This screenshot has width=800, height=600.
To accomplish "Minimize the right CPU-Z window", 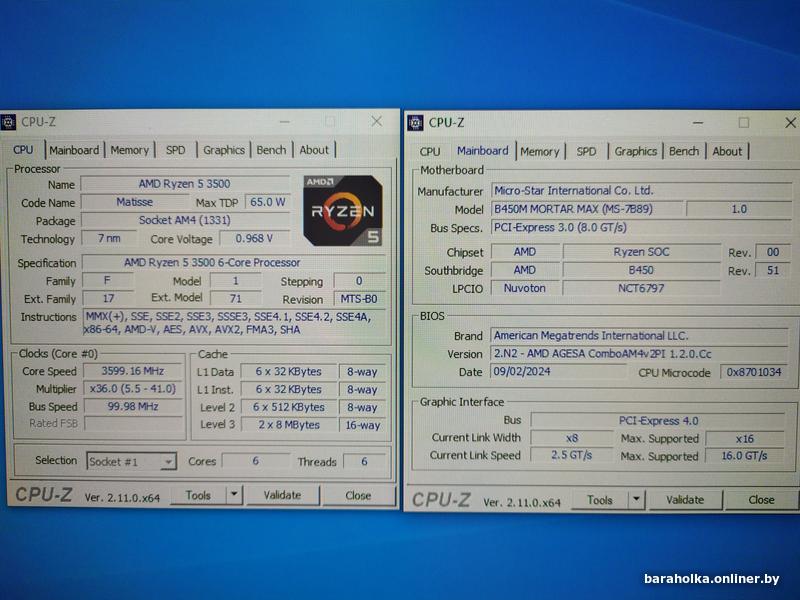I will coord(698,123).
